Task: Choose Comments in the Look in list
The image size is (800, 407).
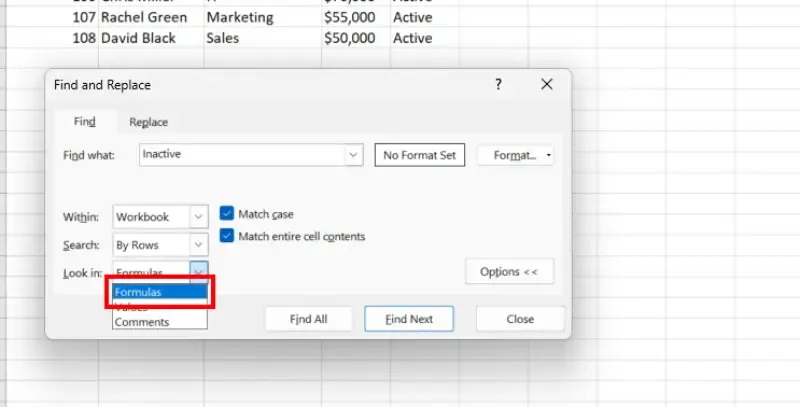Action: [160, 322]
